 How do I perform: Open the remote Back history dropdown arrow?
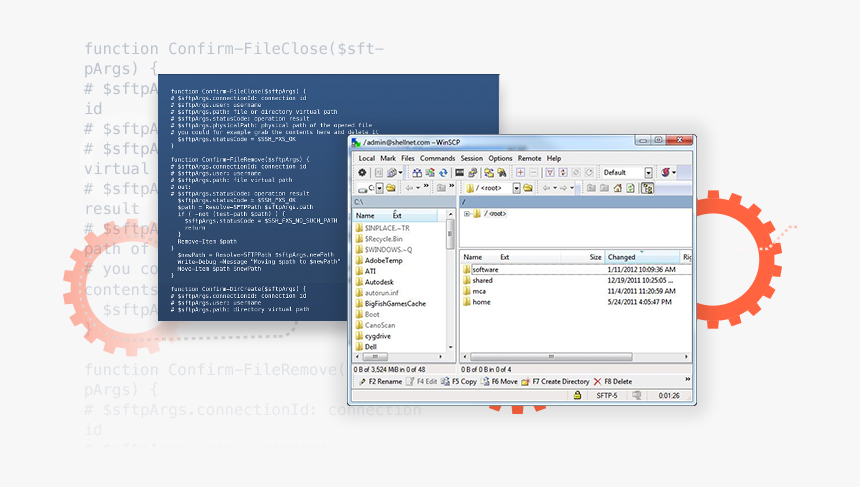(555, 188)
